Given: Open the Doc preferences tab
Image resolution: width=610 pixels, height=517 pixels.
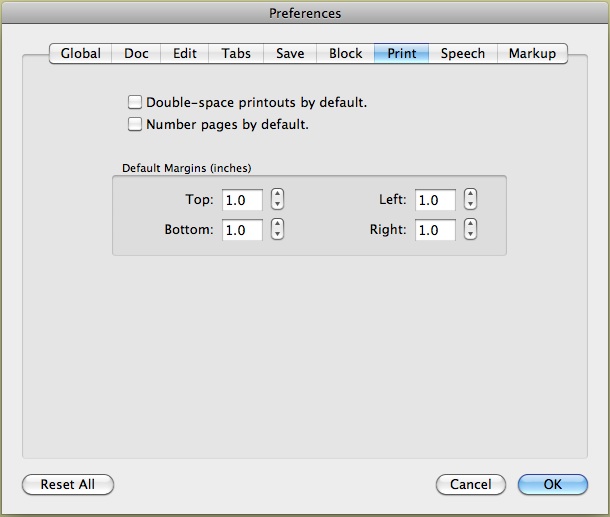Looking at the screenshot, I should point(136,54).
